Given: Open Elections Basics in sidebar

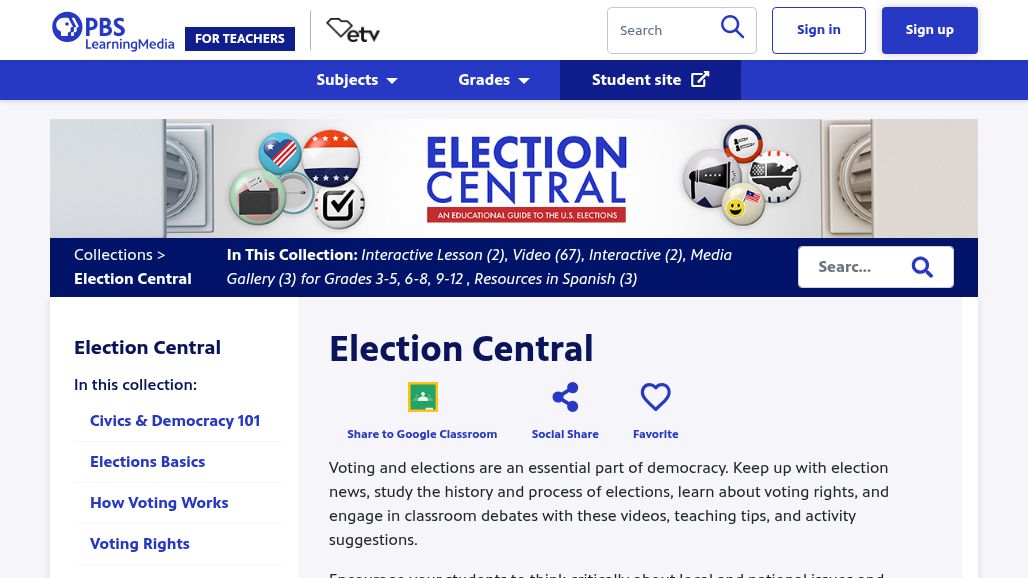Looking at the screenshot, I should (x=148, y=462).
